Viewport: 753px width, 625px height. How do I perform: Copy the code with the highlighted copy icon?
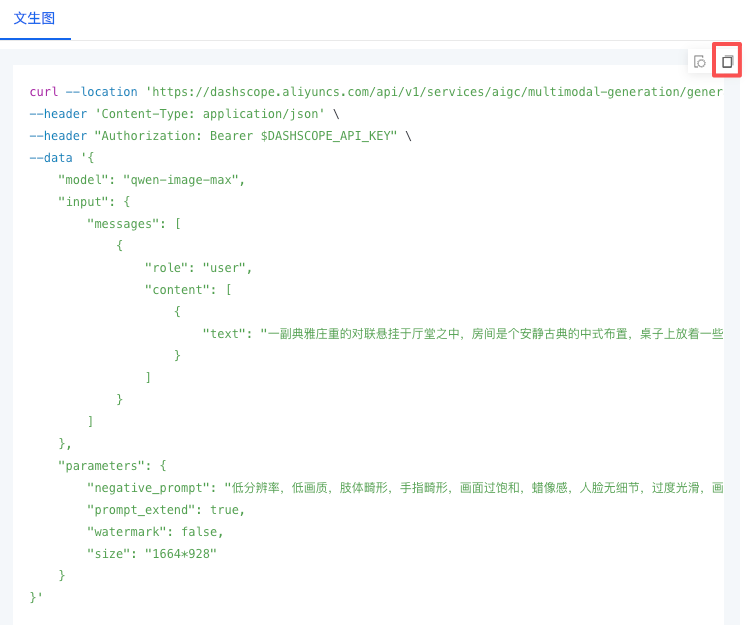click(x=727, y=62)
